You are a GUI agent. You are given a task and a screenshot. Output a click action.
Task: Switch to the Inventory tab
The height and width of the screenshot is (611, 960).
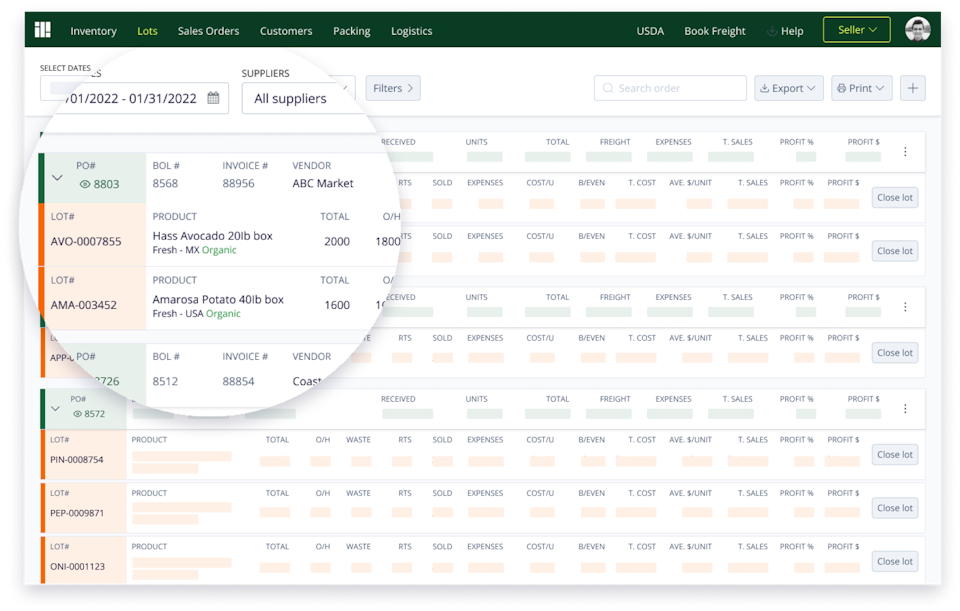click(93, 31)
